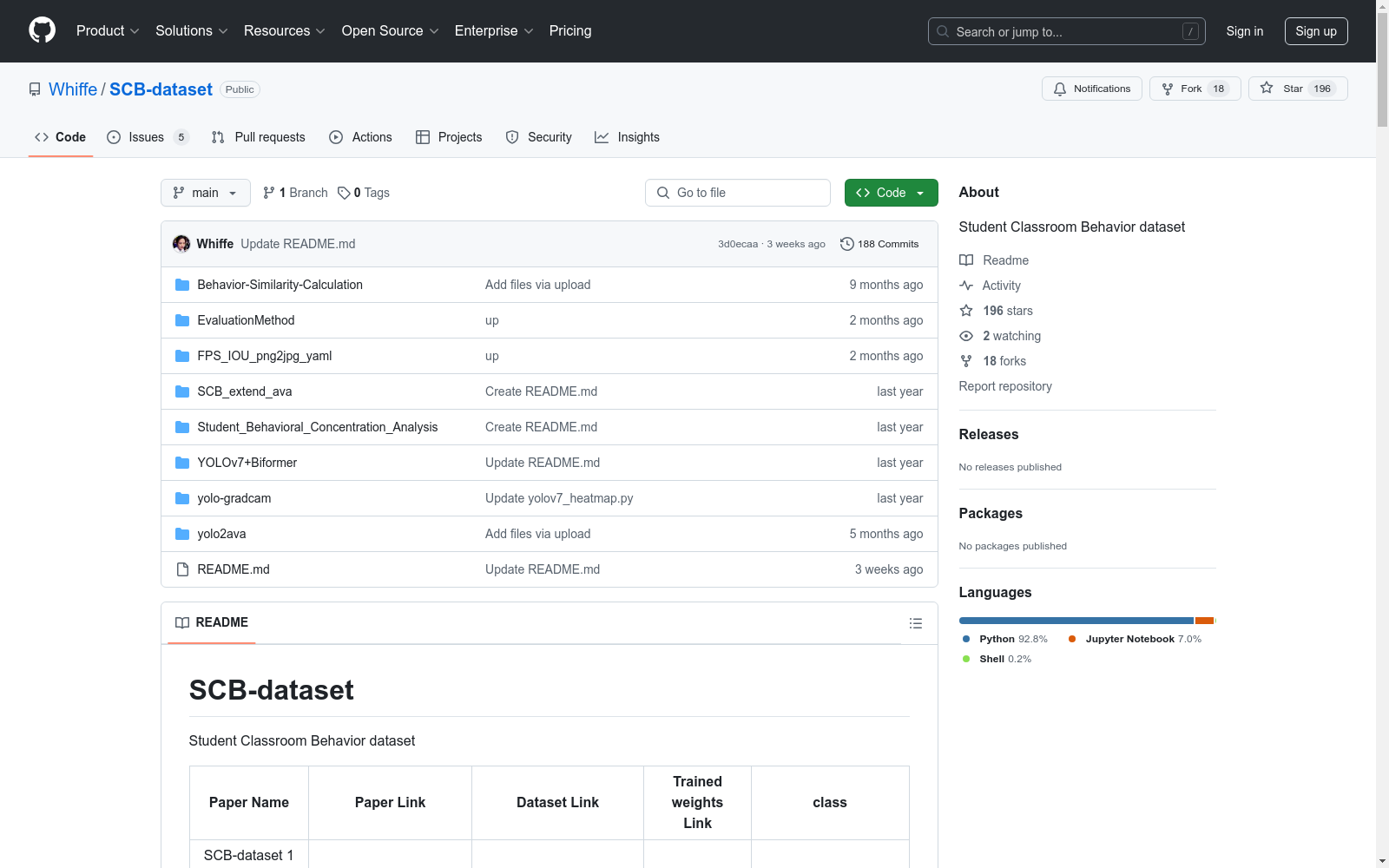Viewport: 1389px width, 868px height.
Task: Open the green Code dropdown
Action: [891, 193]
